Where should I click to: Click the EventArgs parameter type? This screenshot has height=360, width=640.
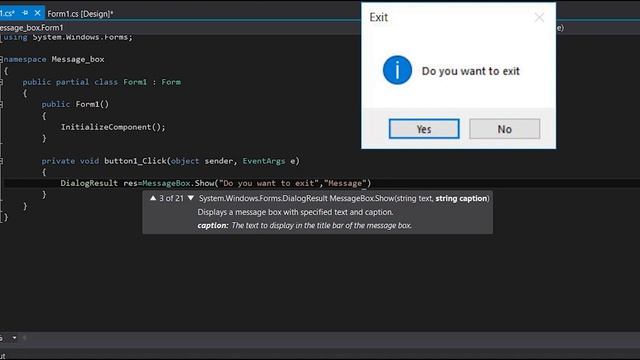point(264,161)
